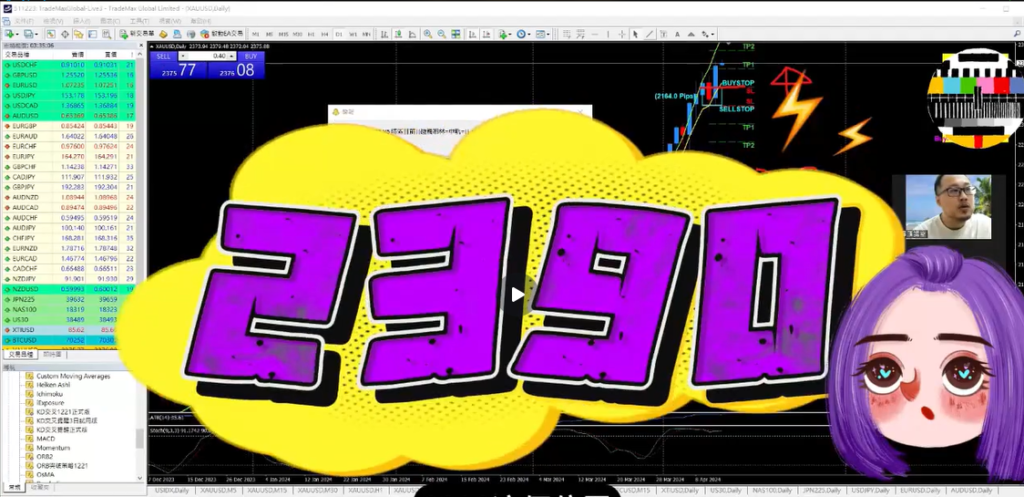The image size is (1024, 497).
Task: Draw a vertical line tool
Action: pos(609,34)
